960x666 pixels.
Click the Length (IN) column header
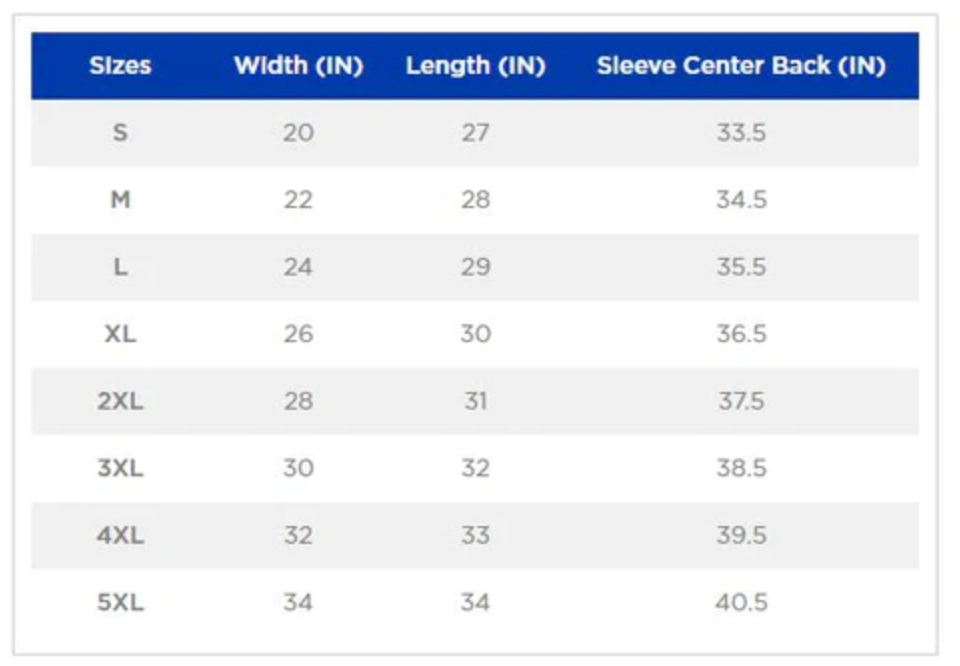(475, 66)
